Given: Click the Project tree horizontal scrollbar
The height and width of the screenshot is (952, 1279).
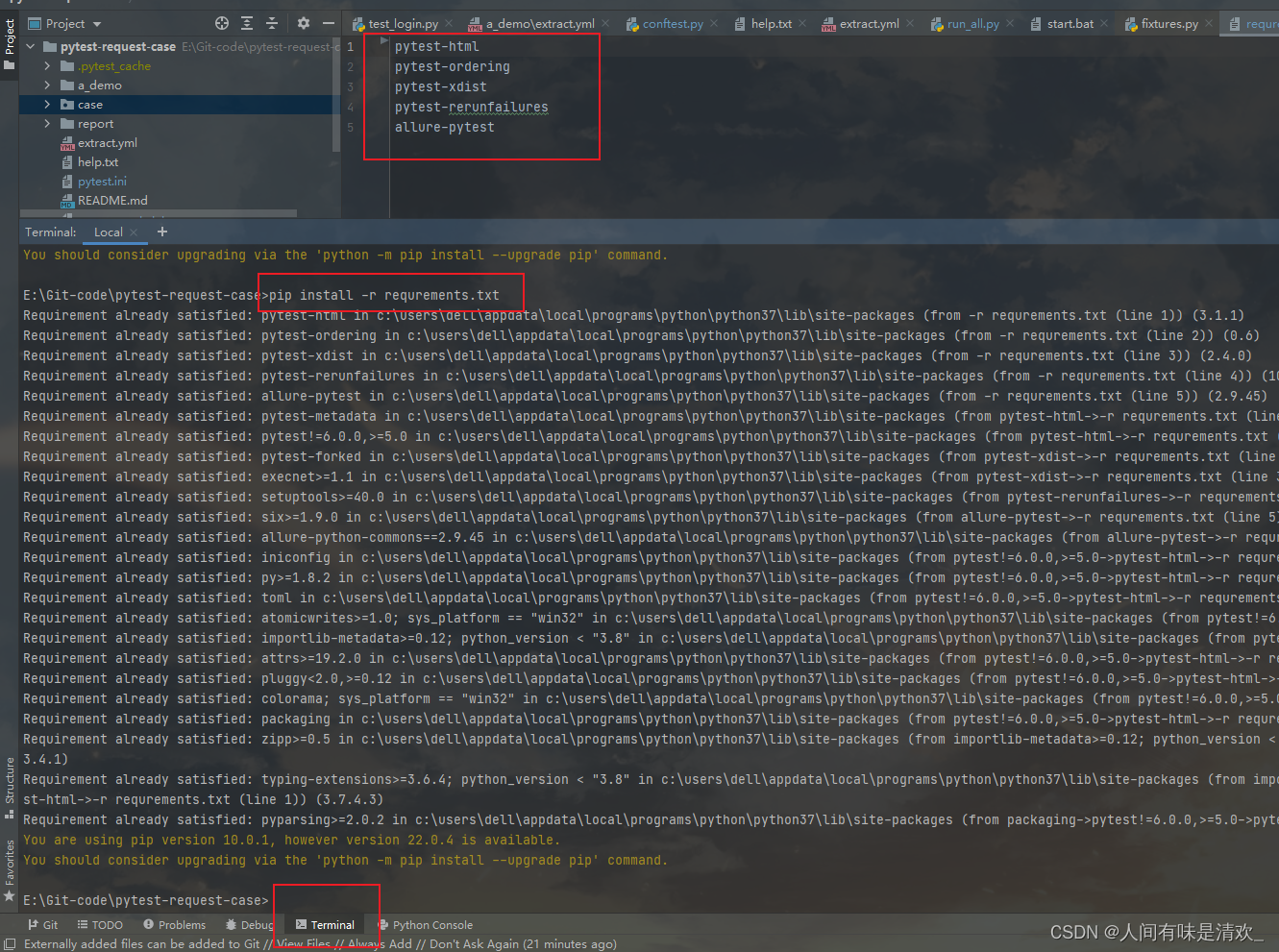Looking at the screenshot, I should [159, 213].
